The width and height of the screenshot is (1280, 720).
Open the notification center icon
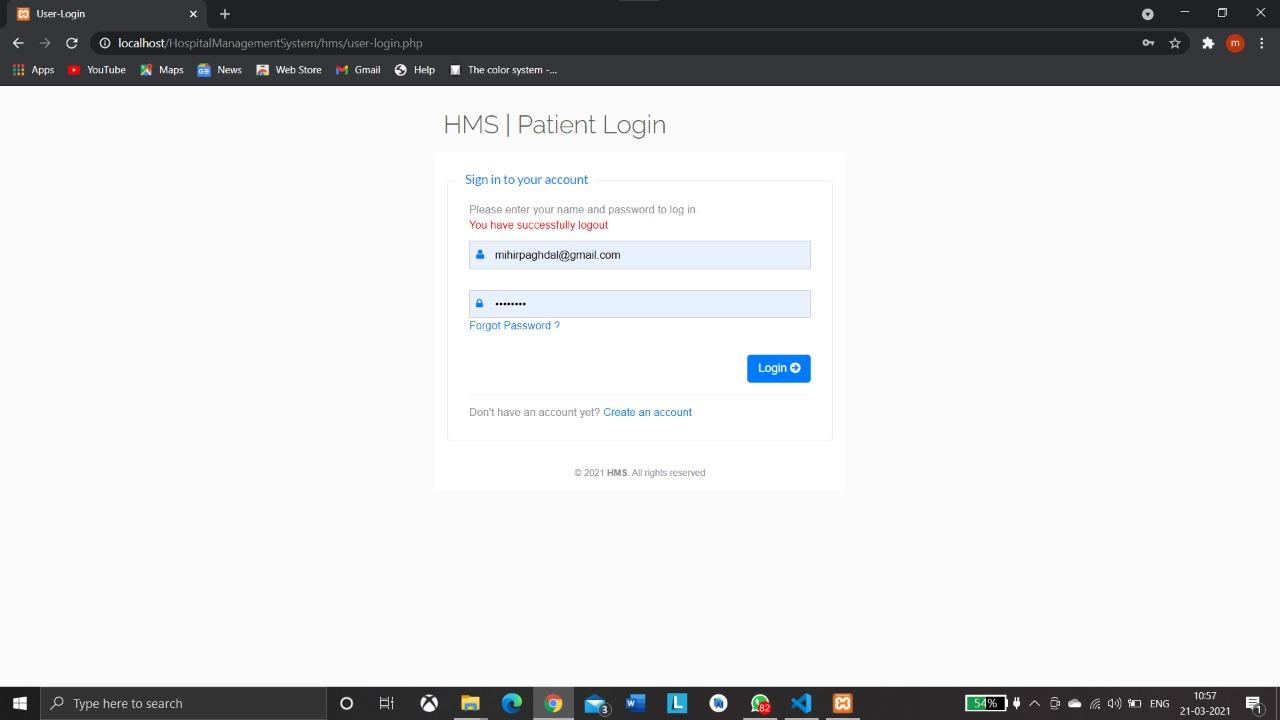[1253, 703]
